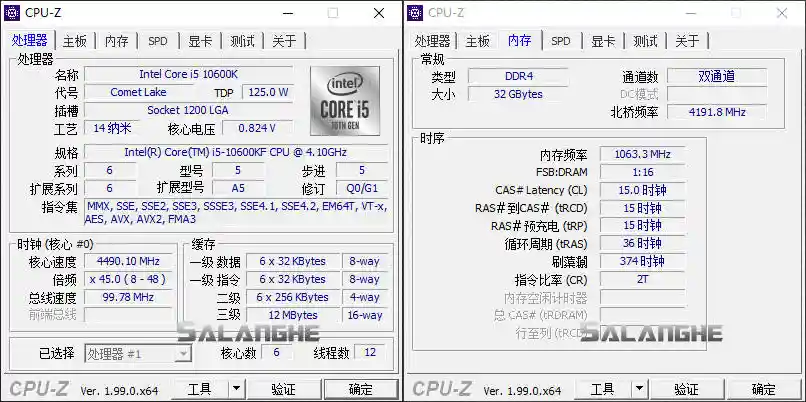Click the memory size value 32 GBytes
806x402 pixels.
point(518,94)
